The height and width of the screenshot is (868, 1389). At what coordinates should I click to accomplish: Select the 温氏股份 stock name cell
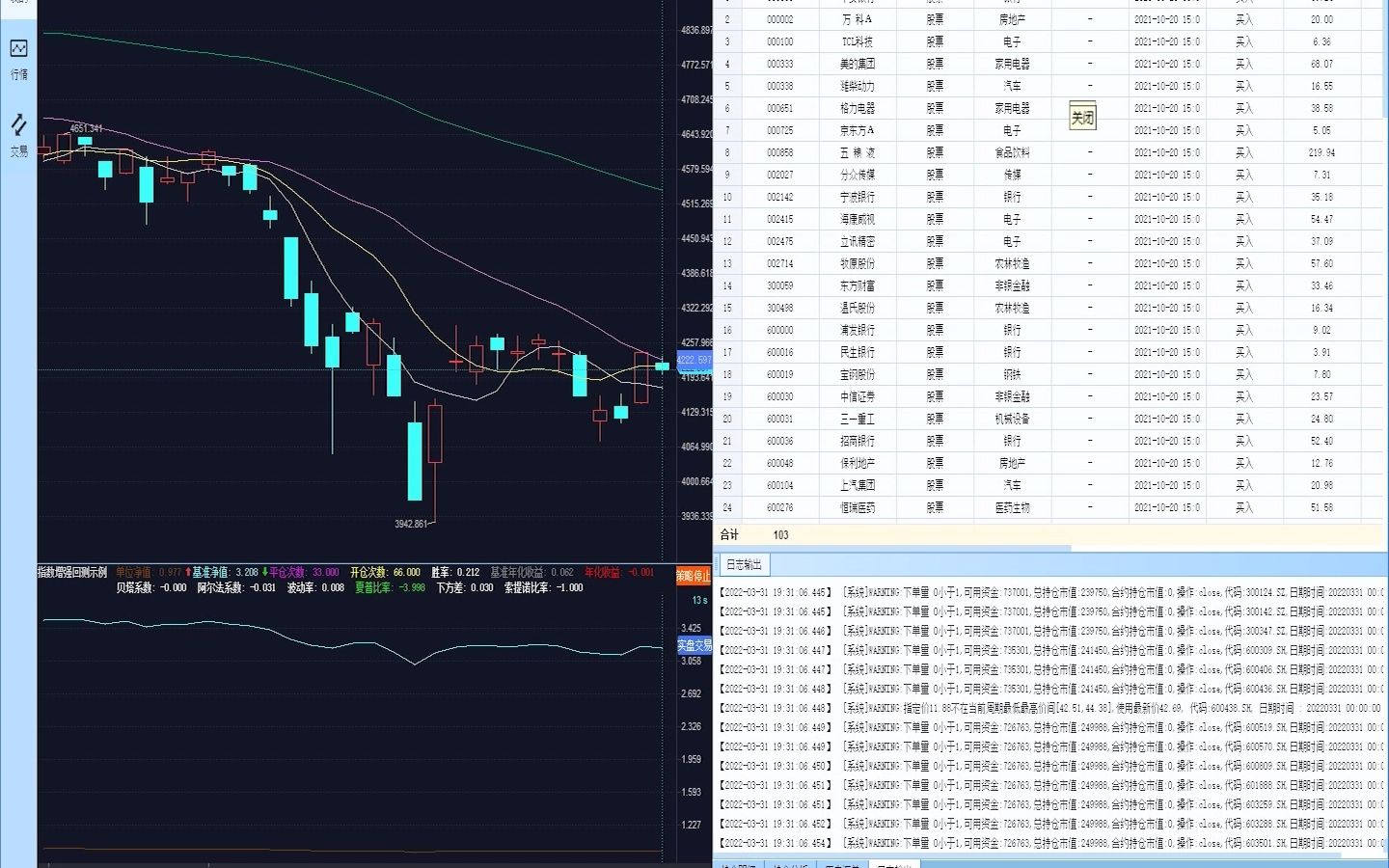pos(857,308)
